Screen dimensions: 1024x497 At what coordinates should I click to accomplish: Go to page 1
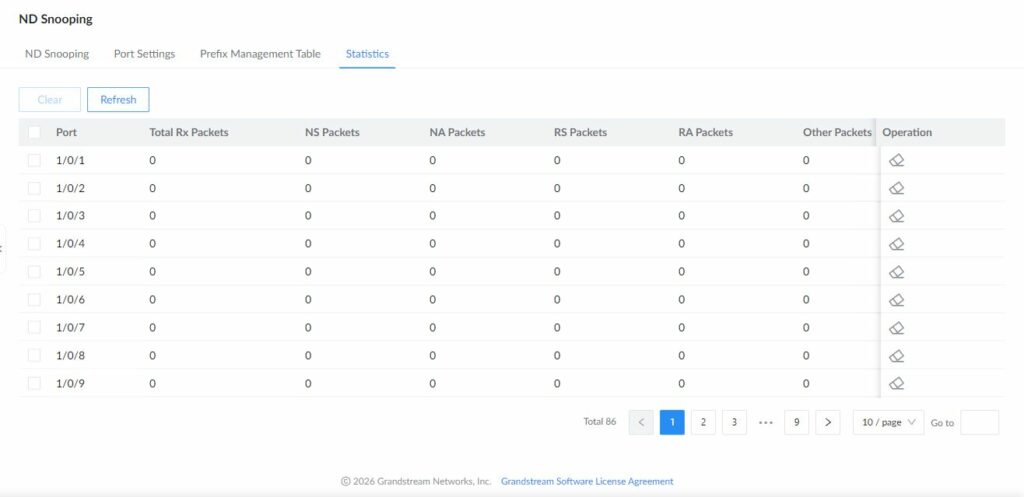click(x=672, y=422)
